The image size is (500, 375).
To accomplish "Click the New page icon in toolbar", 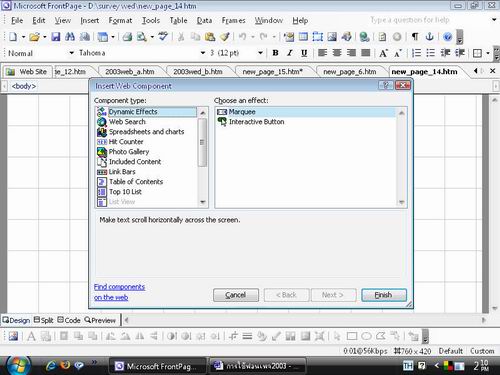I will pos(13,37).
